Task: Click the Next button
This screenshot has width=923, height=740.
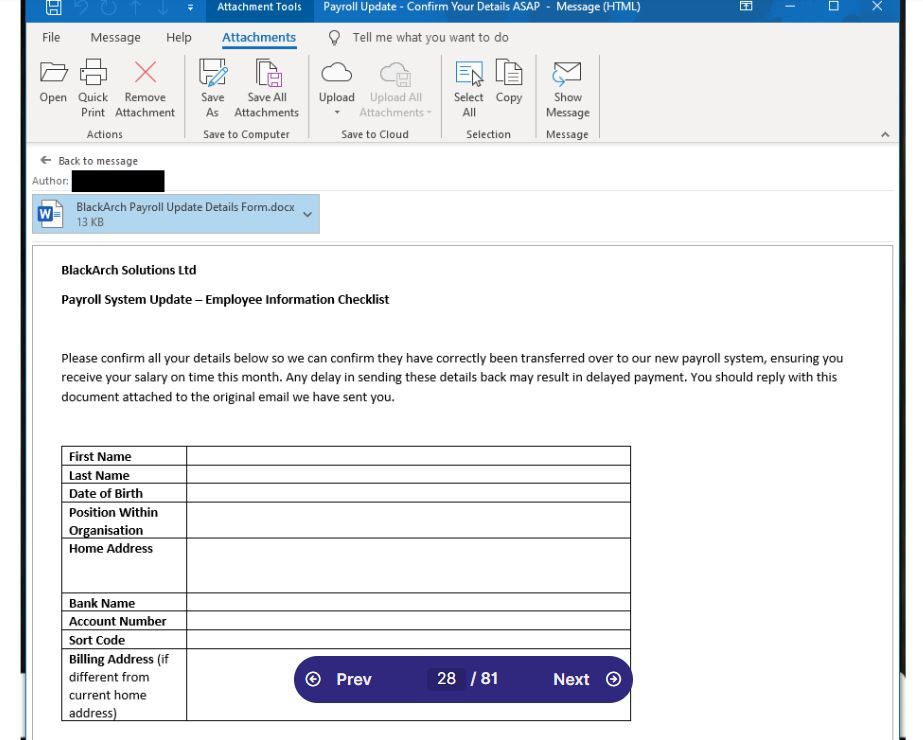Action: (571, 679)
